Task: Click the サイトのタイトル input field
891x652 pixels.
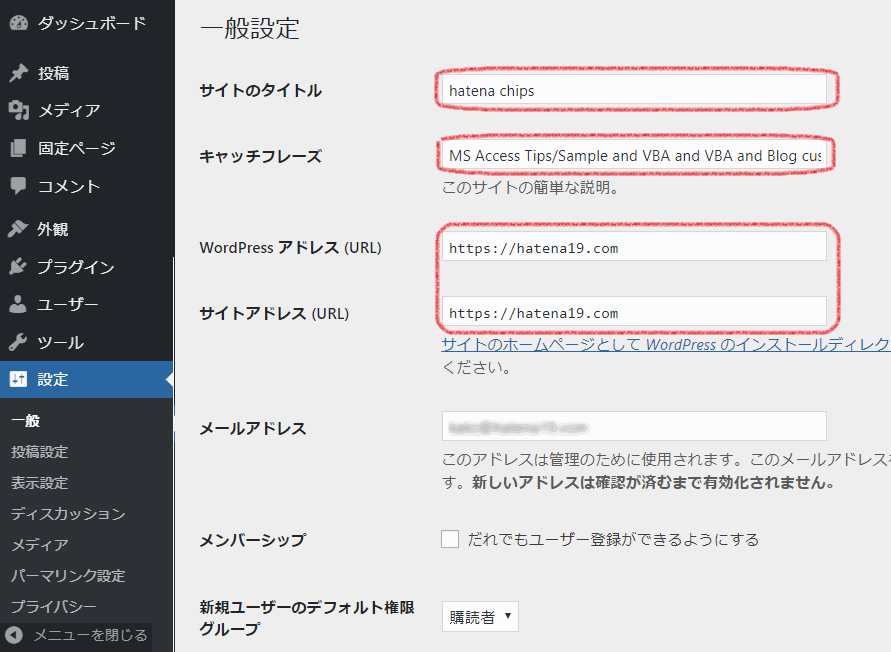Action: [634, 90]
